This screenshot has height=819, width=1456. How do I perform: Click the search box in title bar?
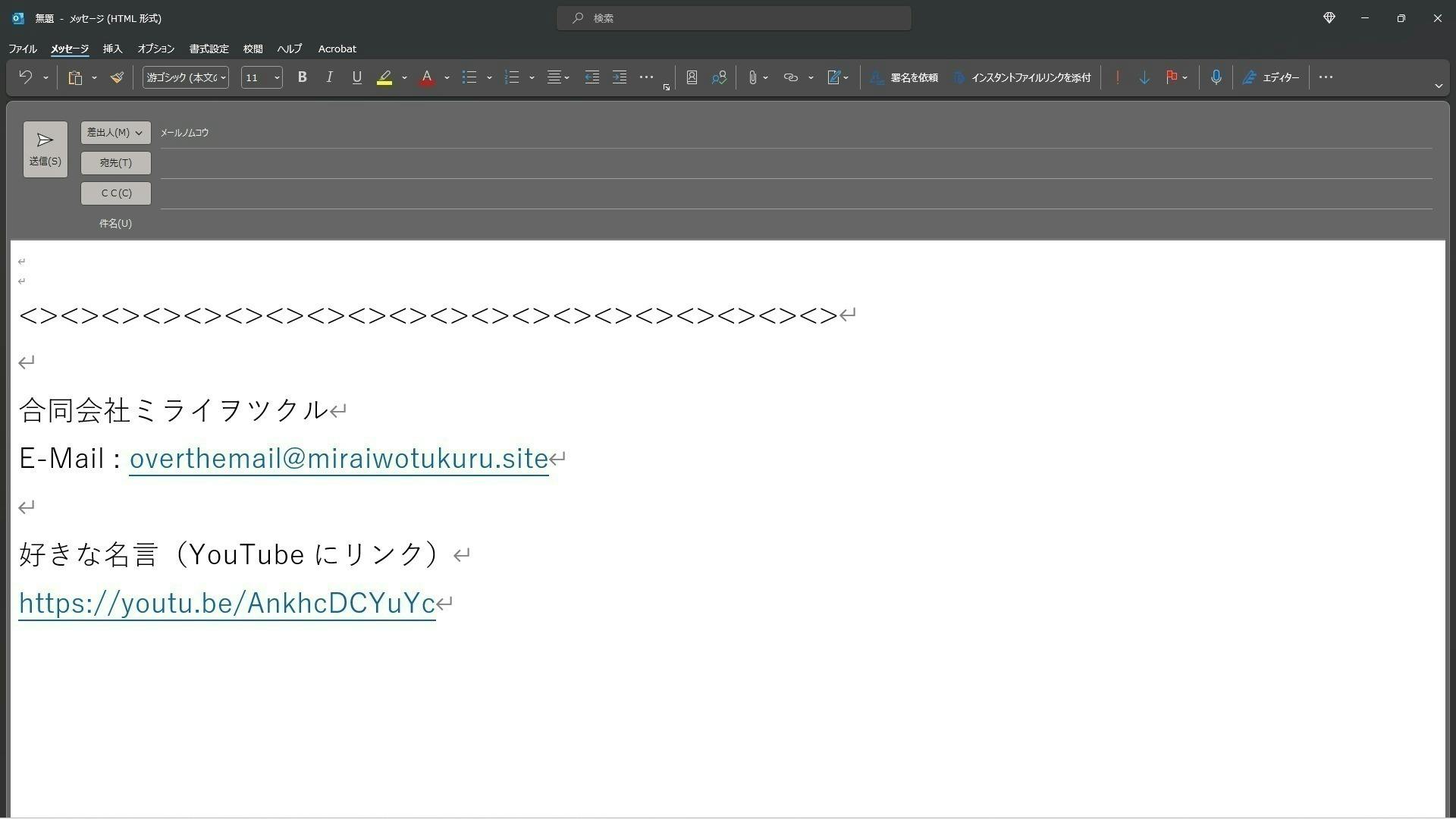[x=733, y=18]
